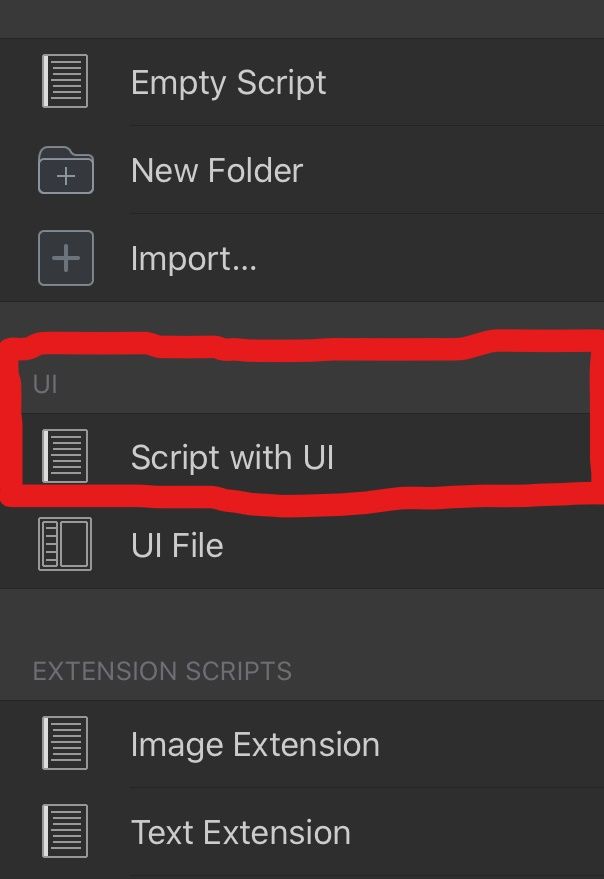Choose the New Folder text label

217,170
